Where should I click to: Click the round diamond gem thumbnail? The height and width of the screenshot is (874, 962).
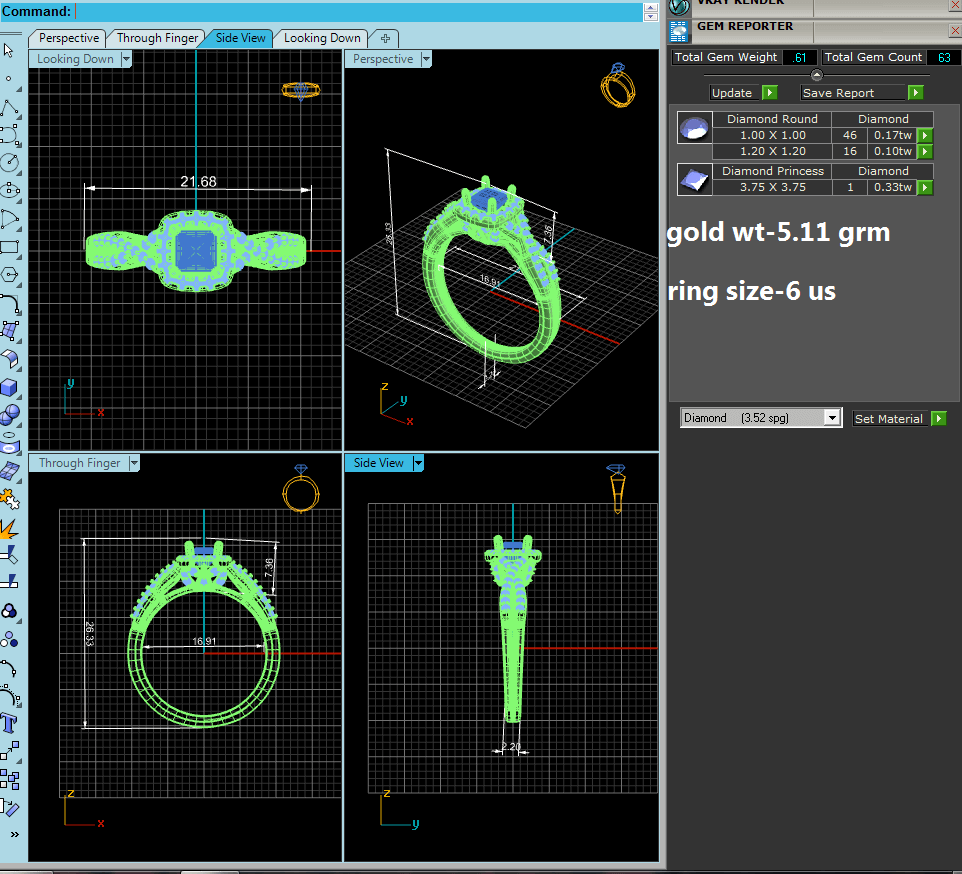[693, 128]
